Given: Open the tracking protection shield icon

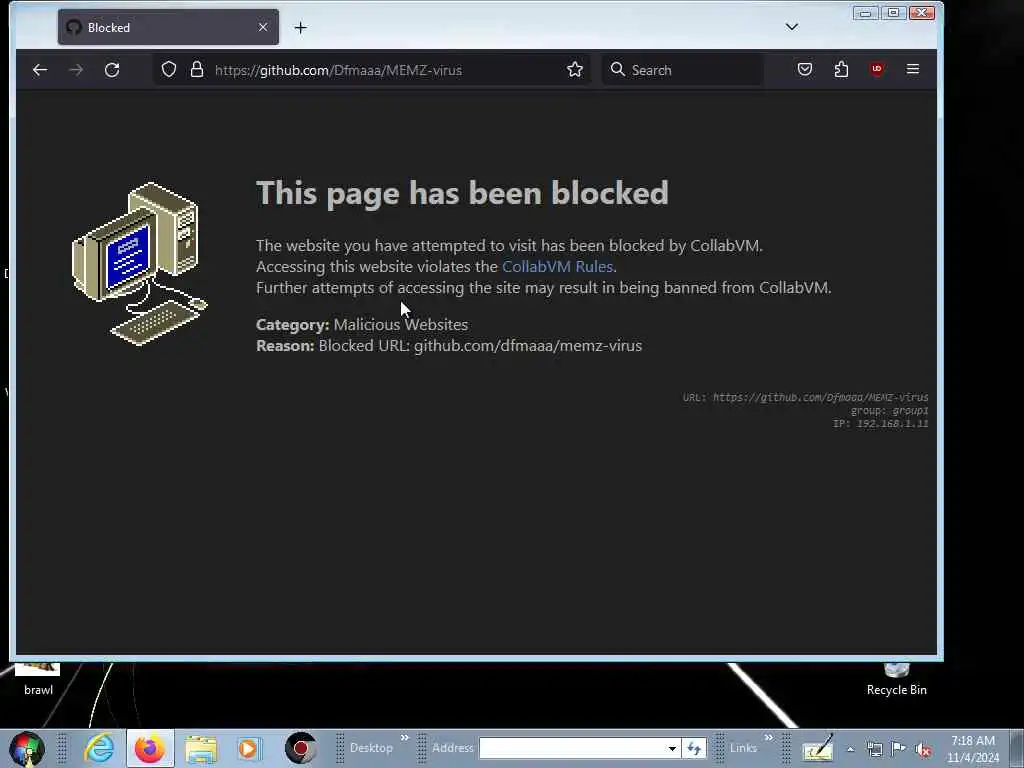Looking at the screenshot, I should click(168, 69).
